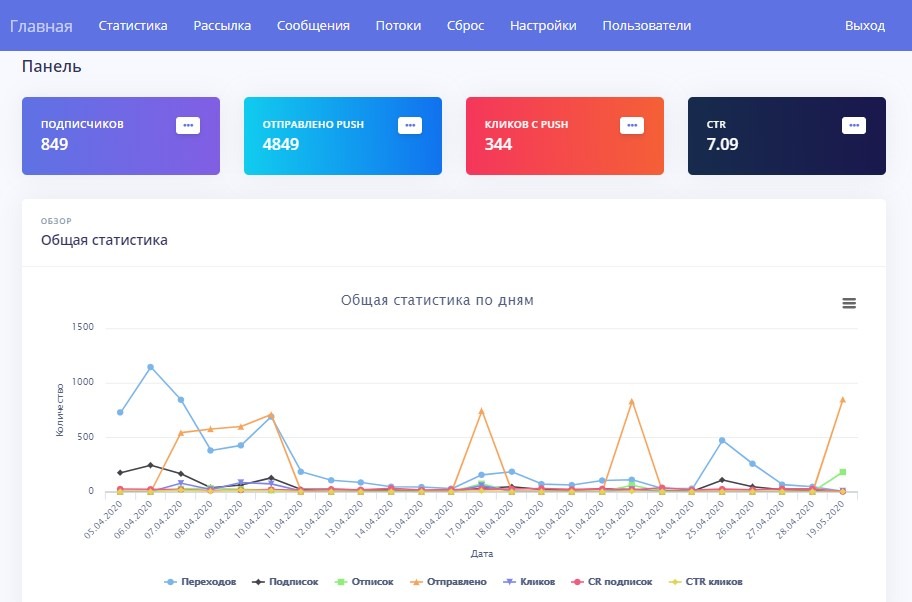Open the Отправлено Push card options ellipsis
Image resolution: width=912 pixels, height=602 pixels.
pyautogui.click(x=410, y=126)
